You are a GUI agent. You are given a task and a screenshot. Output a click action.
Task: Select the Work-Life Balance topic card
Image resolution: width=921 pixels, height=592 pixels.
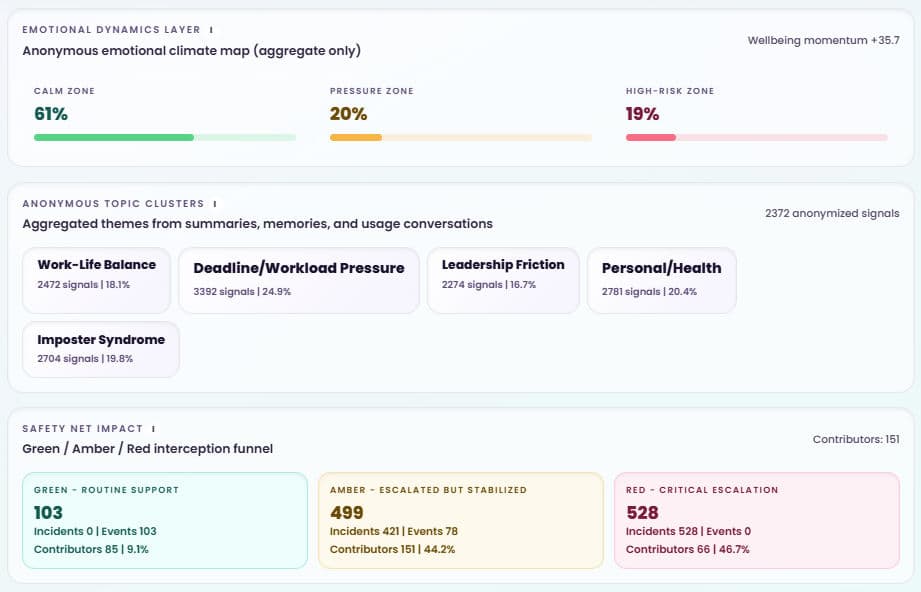click(x=98, y=279)
